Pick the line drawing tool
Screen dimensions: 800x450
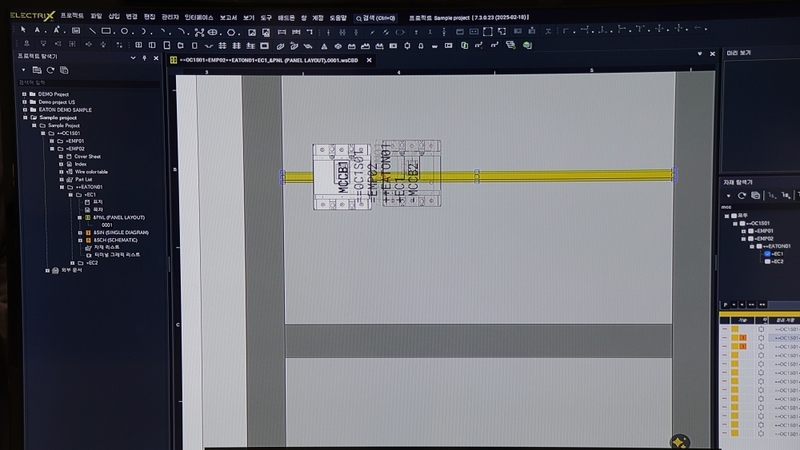coord(93,31)
